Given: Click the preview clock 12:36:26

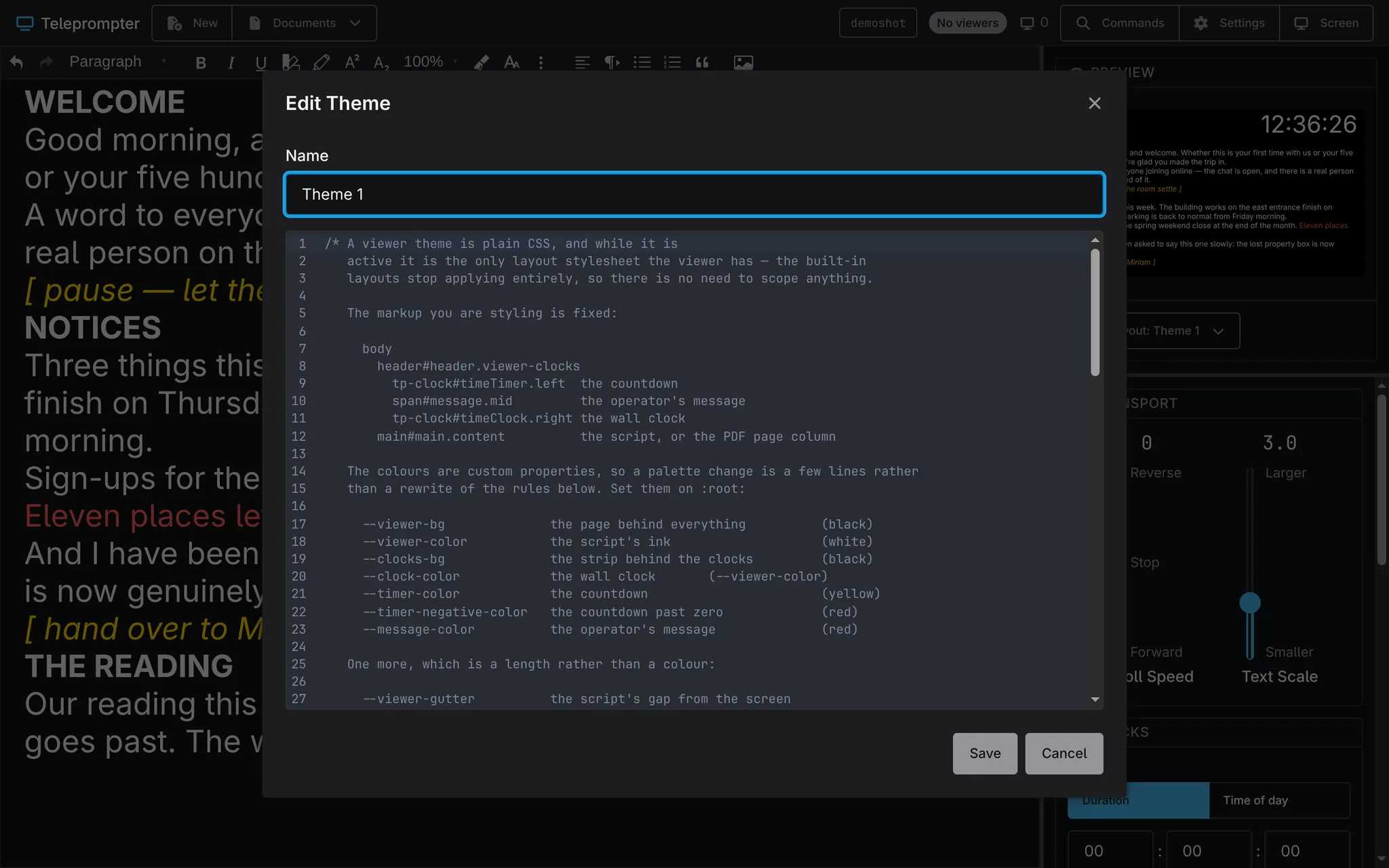Looking at the screenshot, I should click(1308, 125).
